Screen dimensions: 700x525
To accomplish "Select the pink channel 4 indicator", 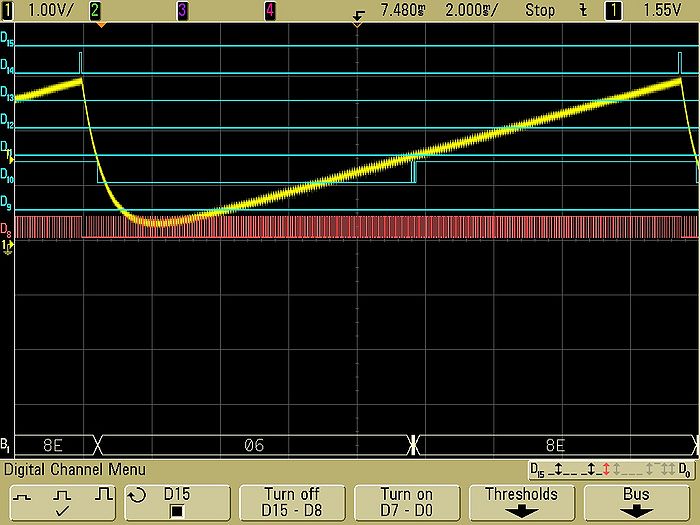I will (270, 9).
